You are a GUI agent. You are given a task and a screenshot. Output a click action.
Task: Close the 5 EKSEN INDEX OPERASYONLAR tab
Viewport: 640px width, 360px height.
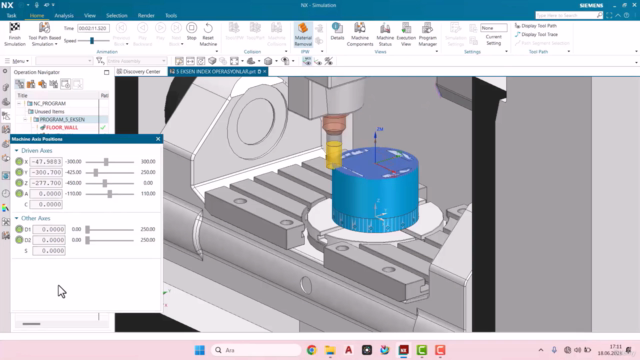pos(264,71)
